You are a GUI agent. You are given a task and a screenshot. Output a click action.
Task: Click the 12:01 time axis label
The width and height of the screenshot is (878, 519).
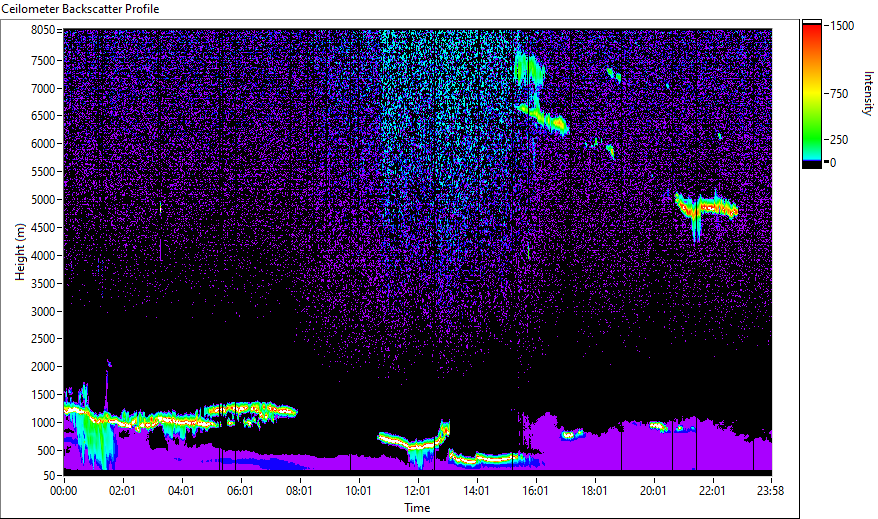coord(417,491)
